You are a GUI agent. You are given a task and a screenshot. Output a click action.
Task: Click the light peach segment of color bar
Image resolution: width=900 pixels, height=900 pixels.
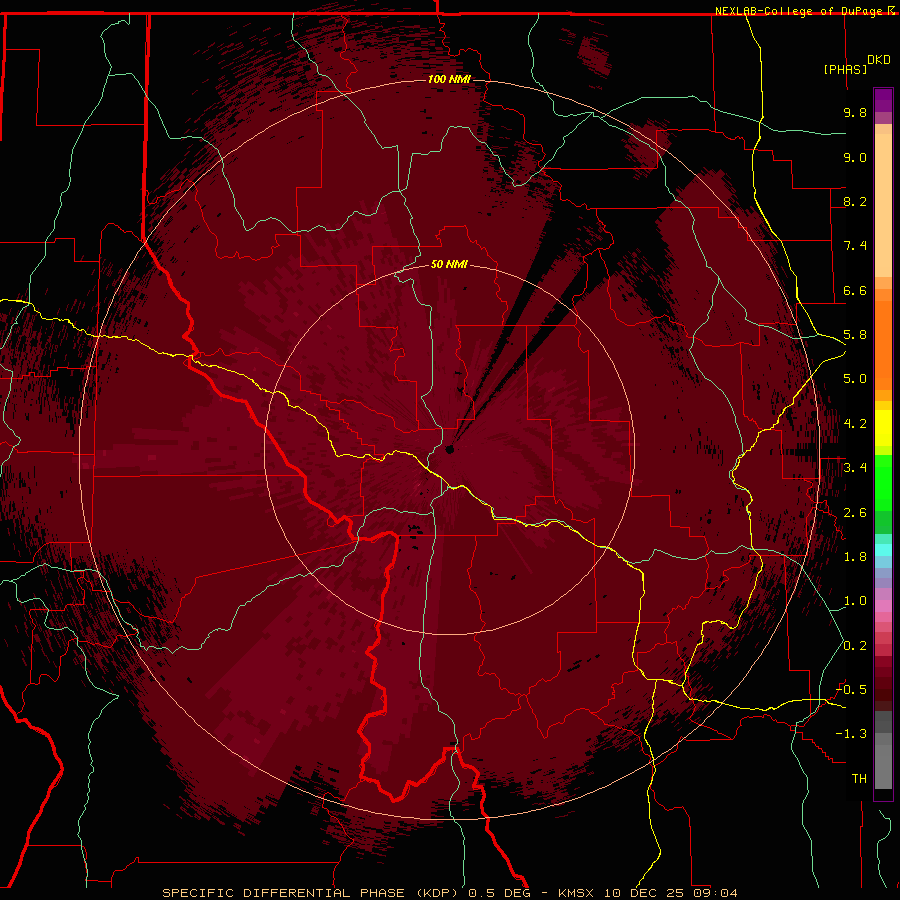883,205
